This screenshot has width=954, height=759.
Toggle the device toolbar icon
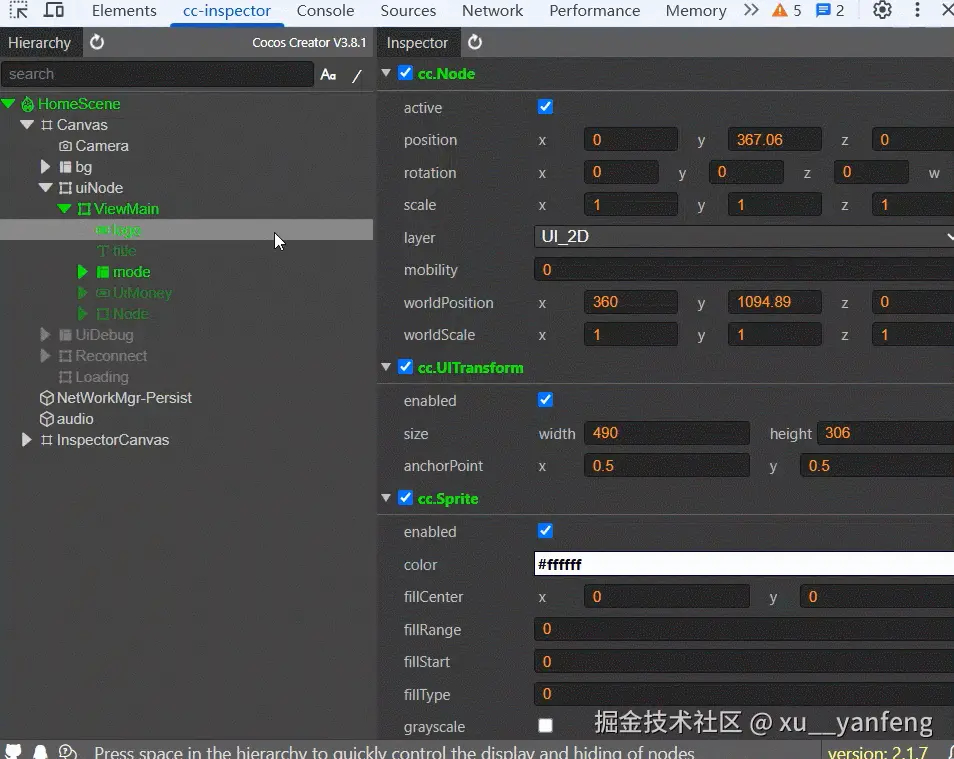(54, 10)
